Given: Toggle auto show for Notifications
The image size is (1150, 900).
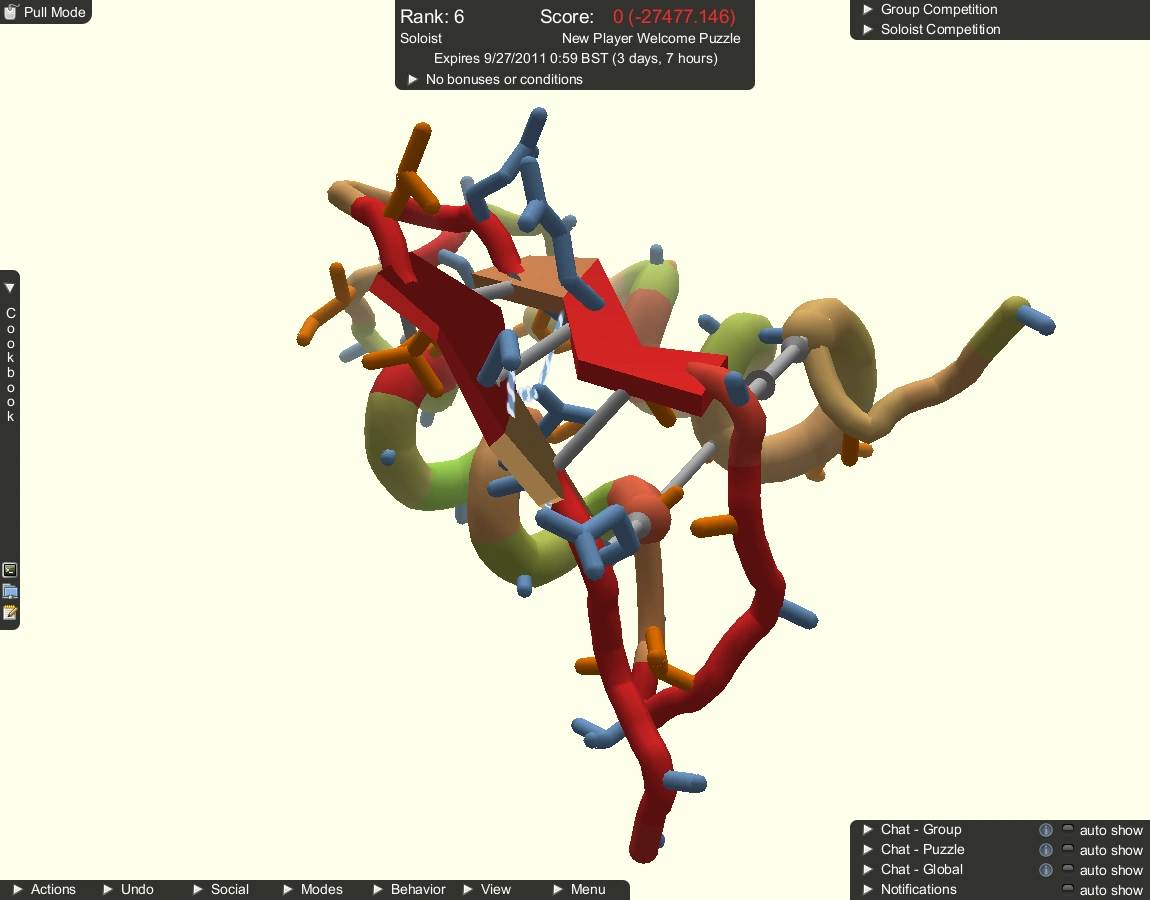Looking at the screenshot, I should 1068,890.
